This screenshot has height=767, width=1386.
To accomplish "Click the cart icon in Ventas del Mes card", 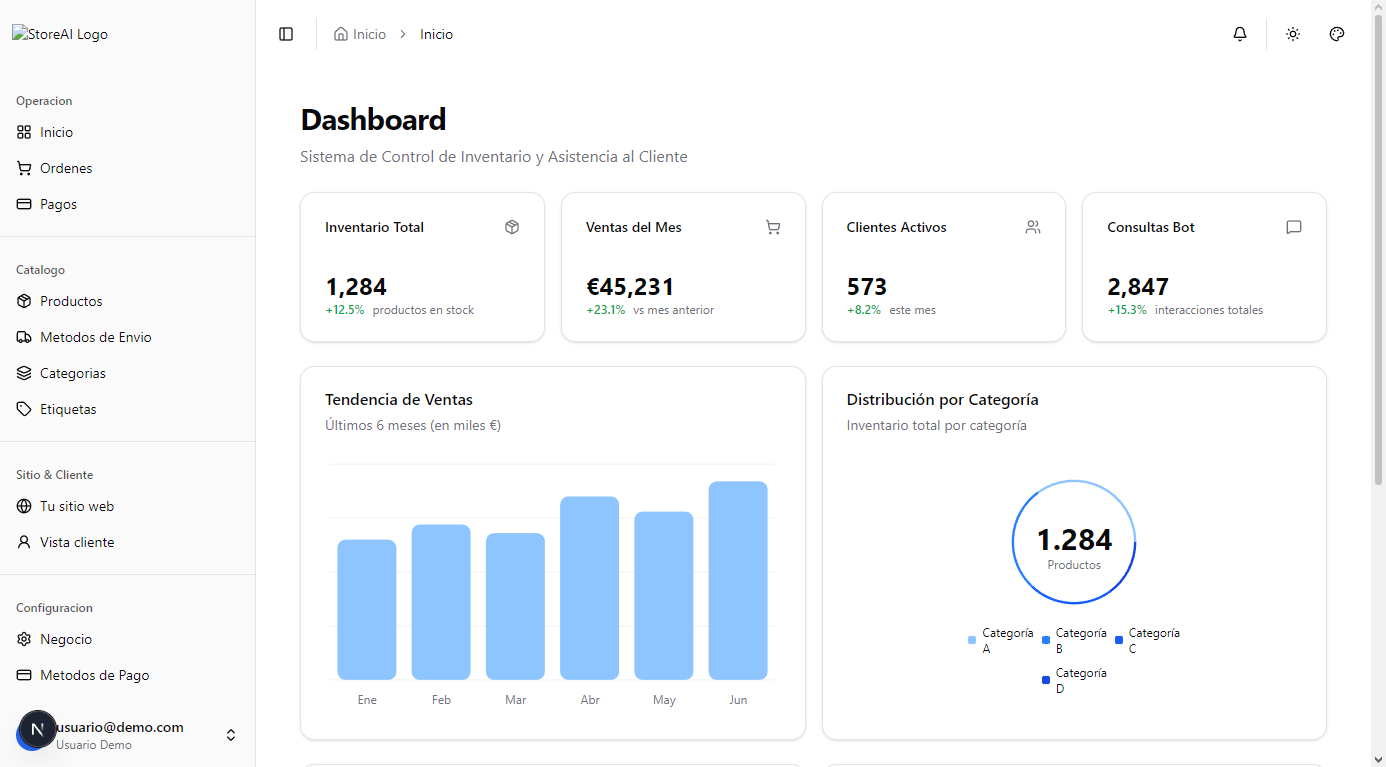I will [x=773, y=227].
